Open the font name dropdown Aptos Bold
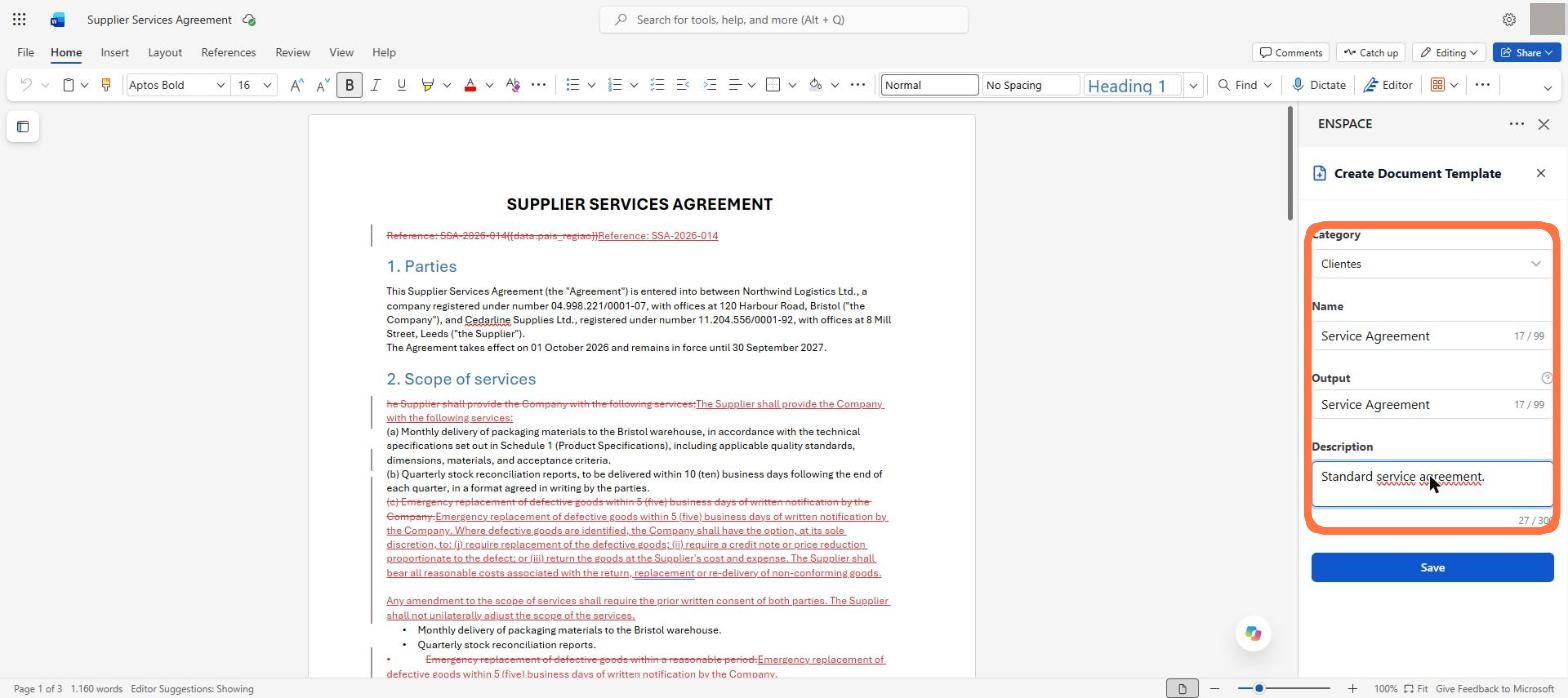 220,85
